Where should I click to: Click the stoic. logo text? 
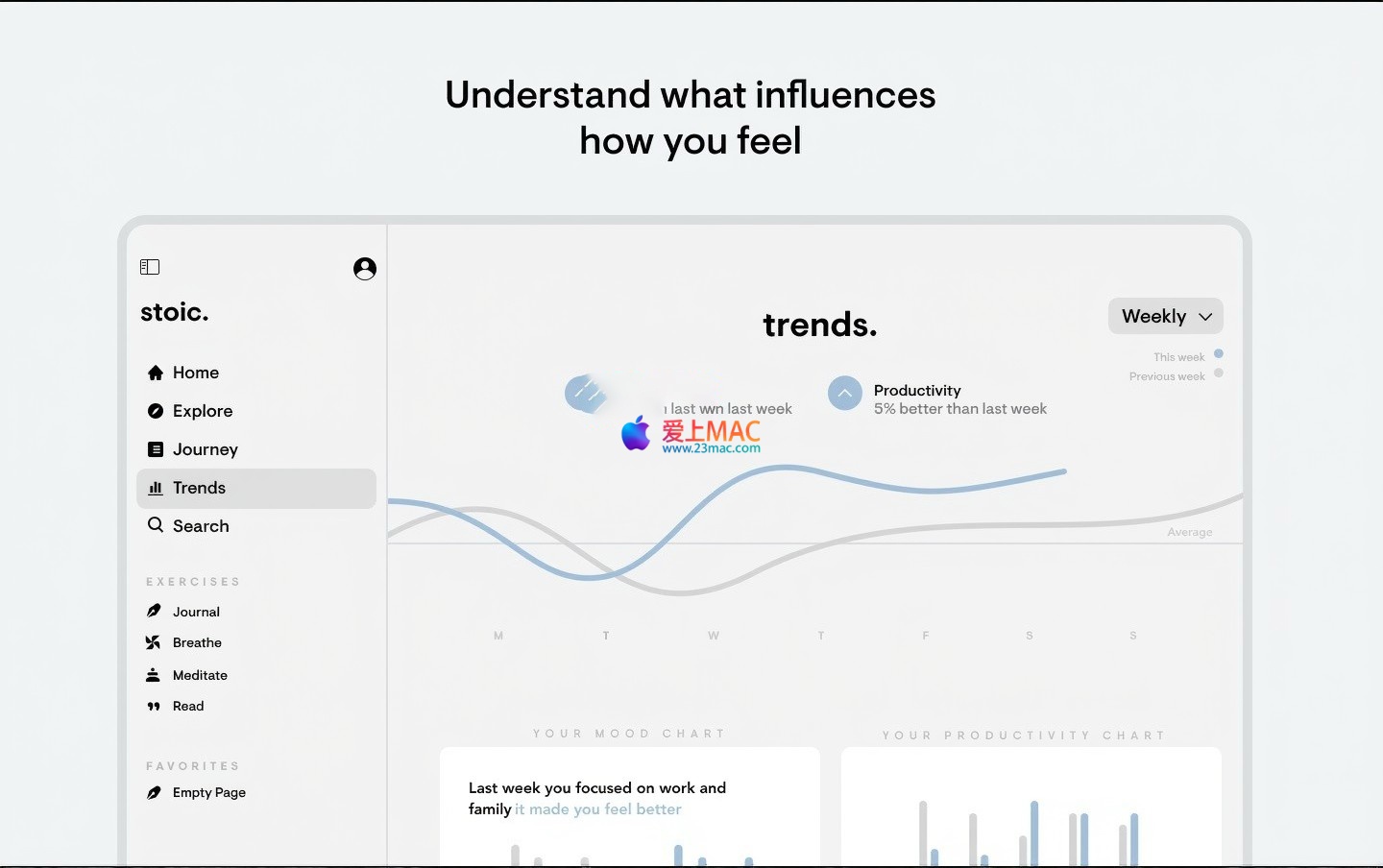(175, 312)
